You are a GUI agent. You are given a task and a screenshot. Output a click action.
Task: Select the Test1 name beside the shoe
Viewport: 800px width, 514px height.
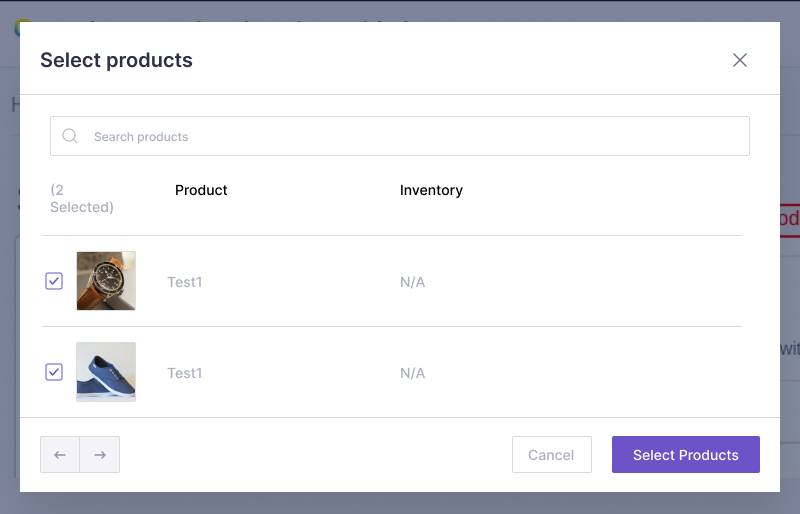click(x=185, y=373)
